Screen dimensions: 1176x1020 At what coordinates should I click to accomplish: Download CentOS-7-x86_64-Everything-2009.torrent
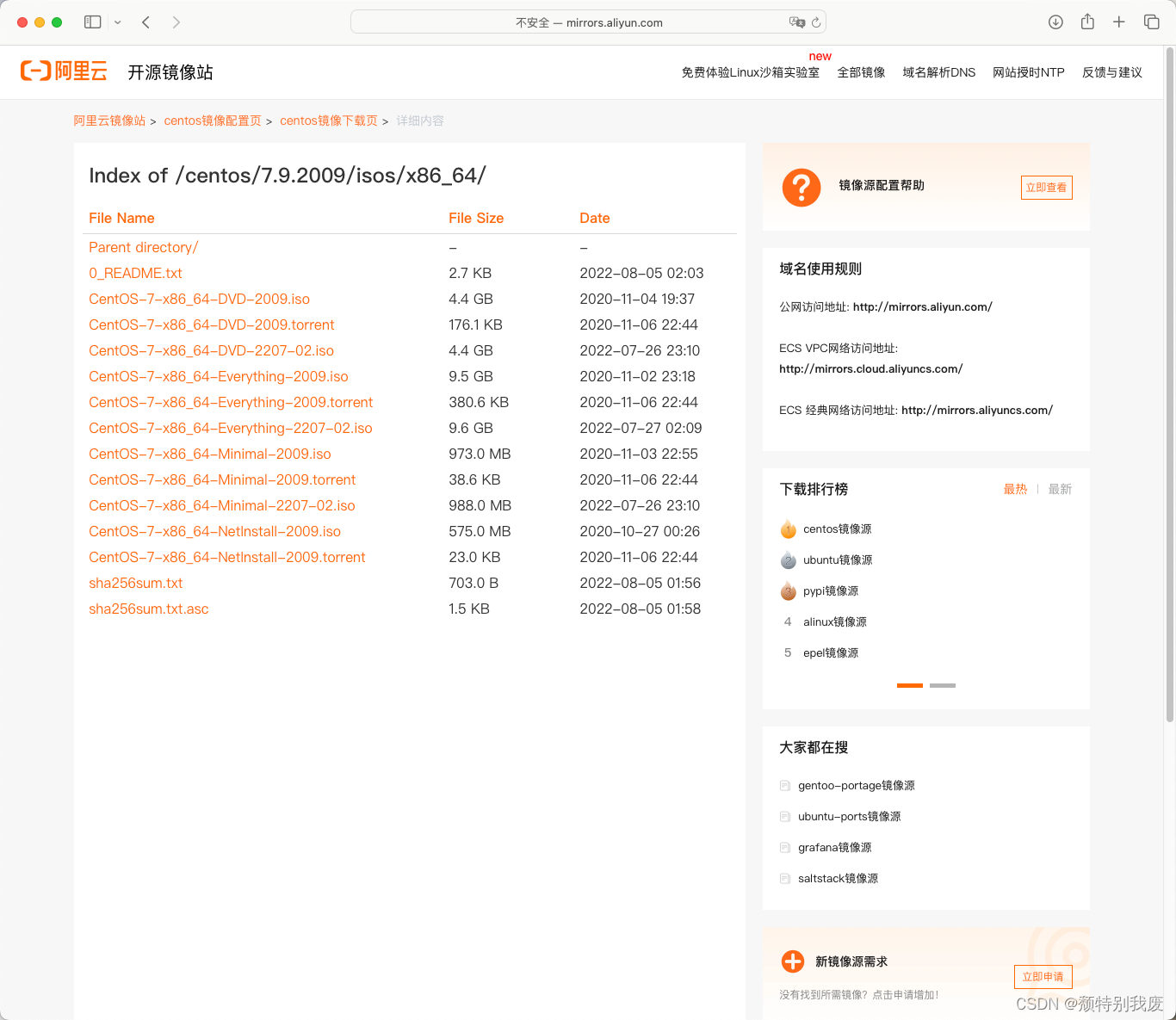click(231, 402)
